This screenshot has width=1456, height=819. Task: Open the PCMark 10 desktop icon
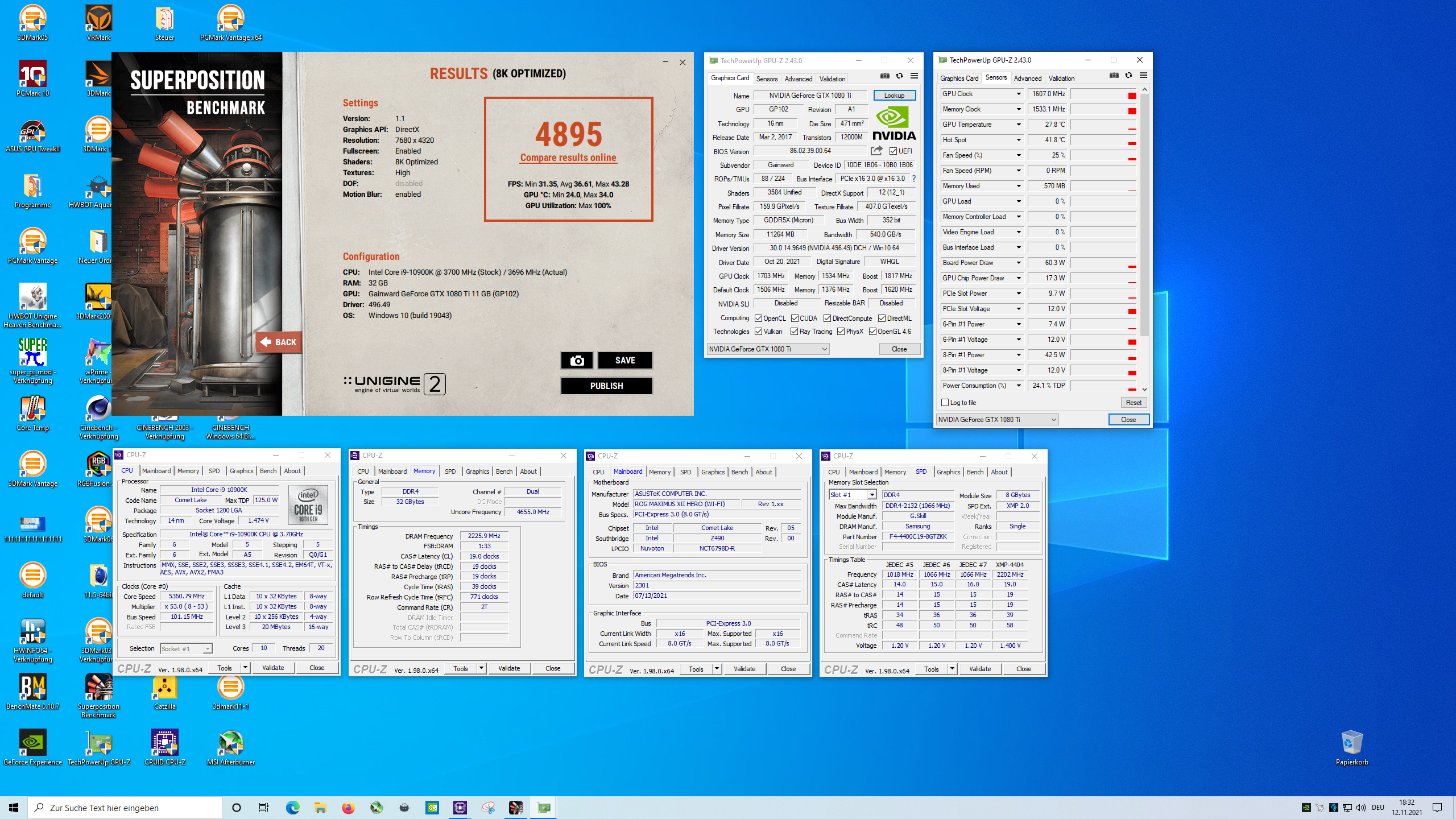point(32,78)
